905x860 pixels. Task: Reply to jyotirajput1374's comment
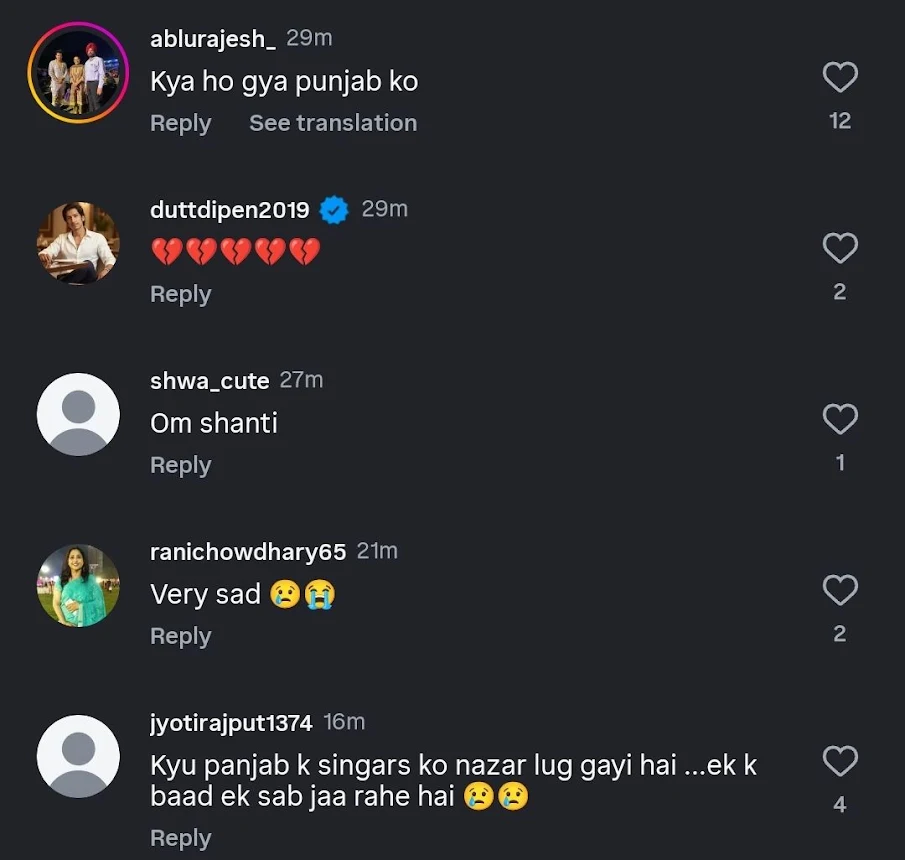pyautogui.click(x=180, y=838)
